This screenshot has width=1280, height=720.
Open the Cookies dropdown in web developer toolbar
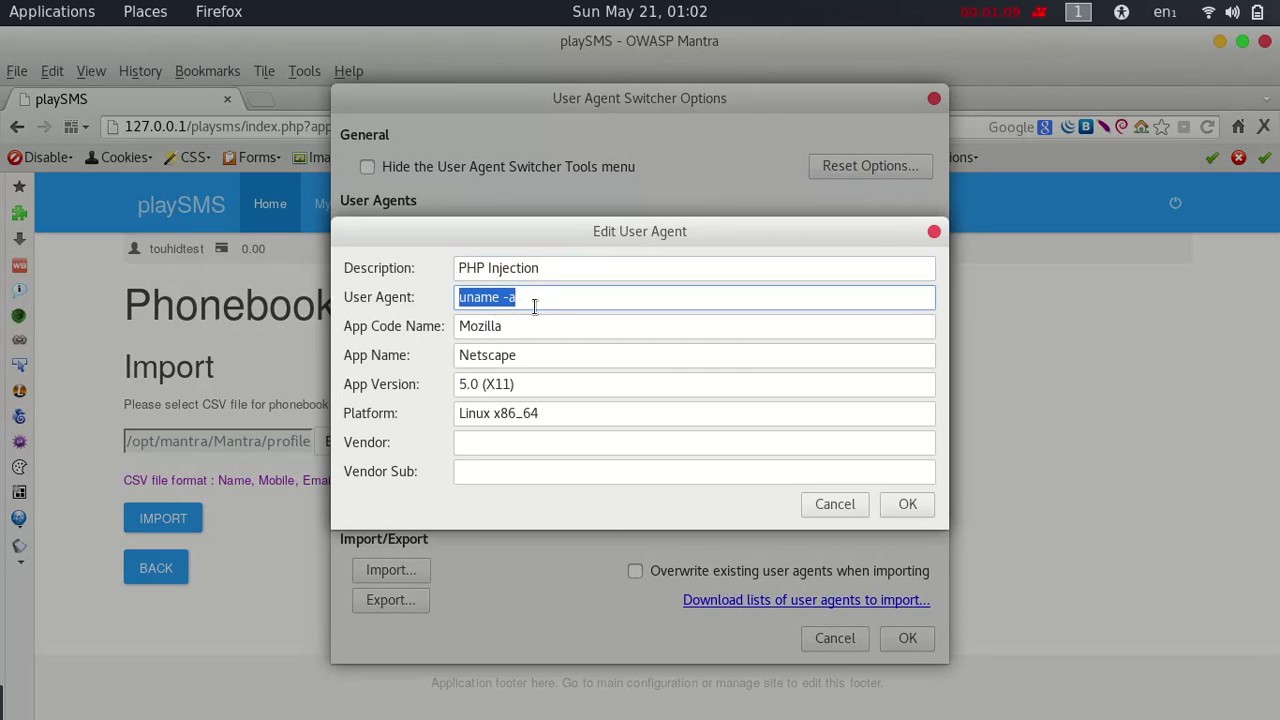point(119,157)
